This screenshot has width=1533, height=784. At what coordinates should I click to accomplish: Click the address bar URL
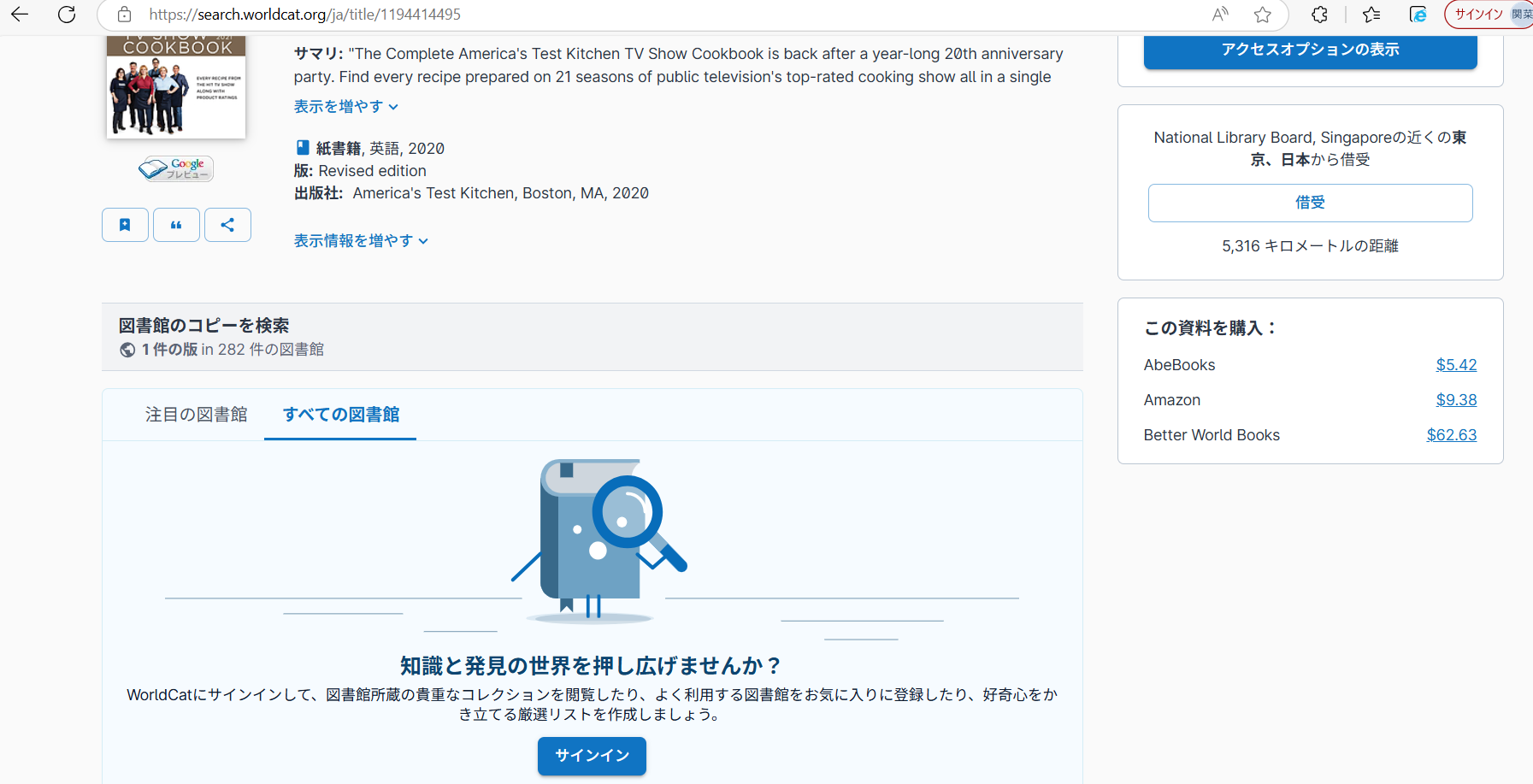pos(304,15)
